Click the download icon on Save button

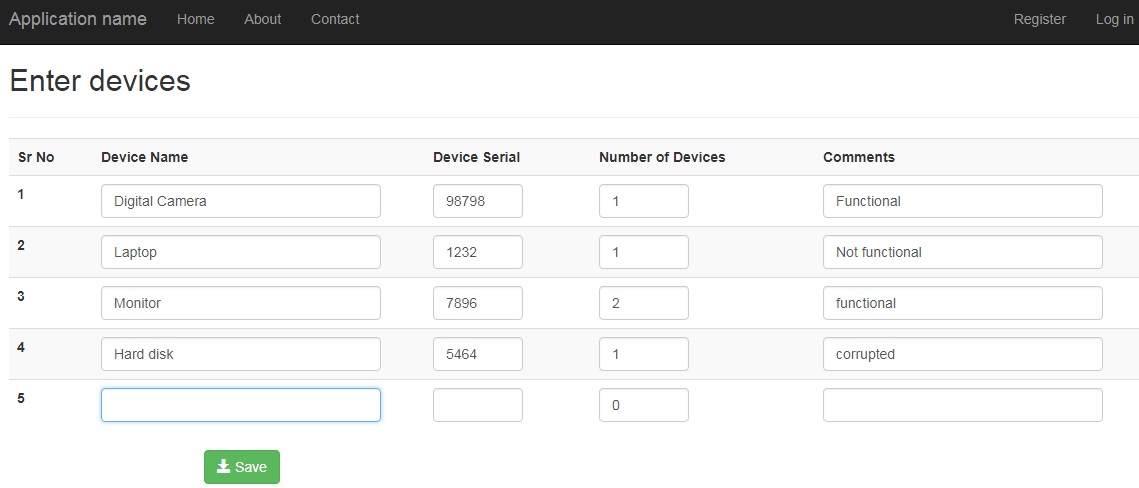[x=224, y=466]
